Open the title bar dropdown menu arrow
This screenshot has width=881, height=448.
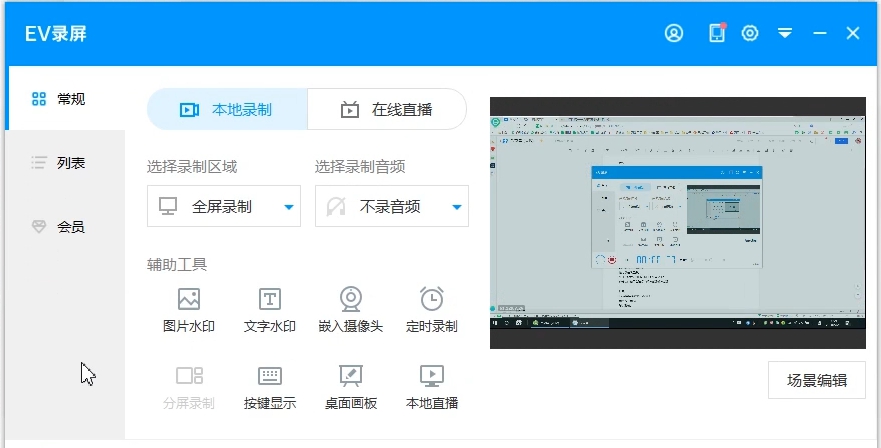(785, 33)
